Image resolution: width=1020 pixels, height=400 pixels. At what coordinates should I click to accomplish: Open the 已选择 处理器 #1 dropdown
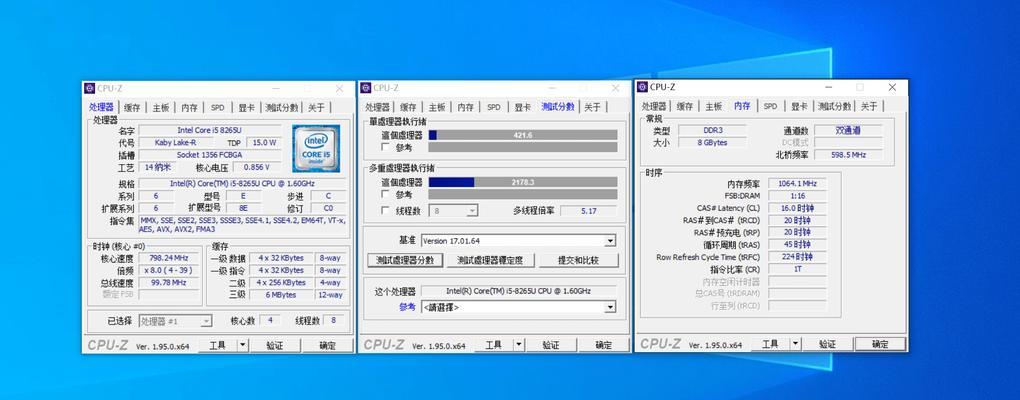[176, 321]
